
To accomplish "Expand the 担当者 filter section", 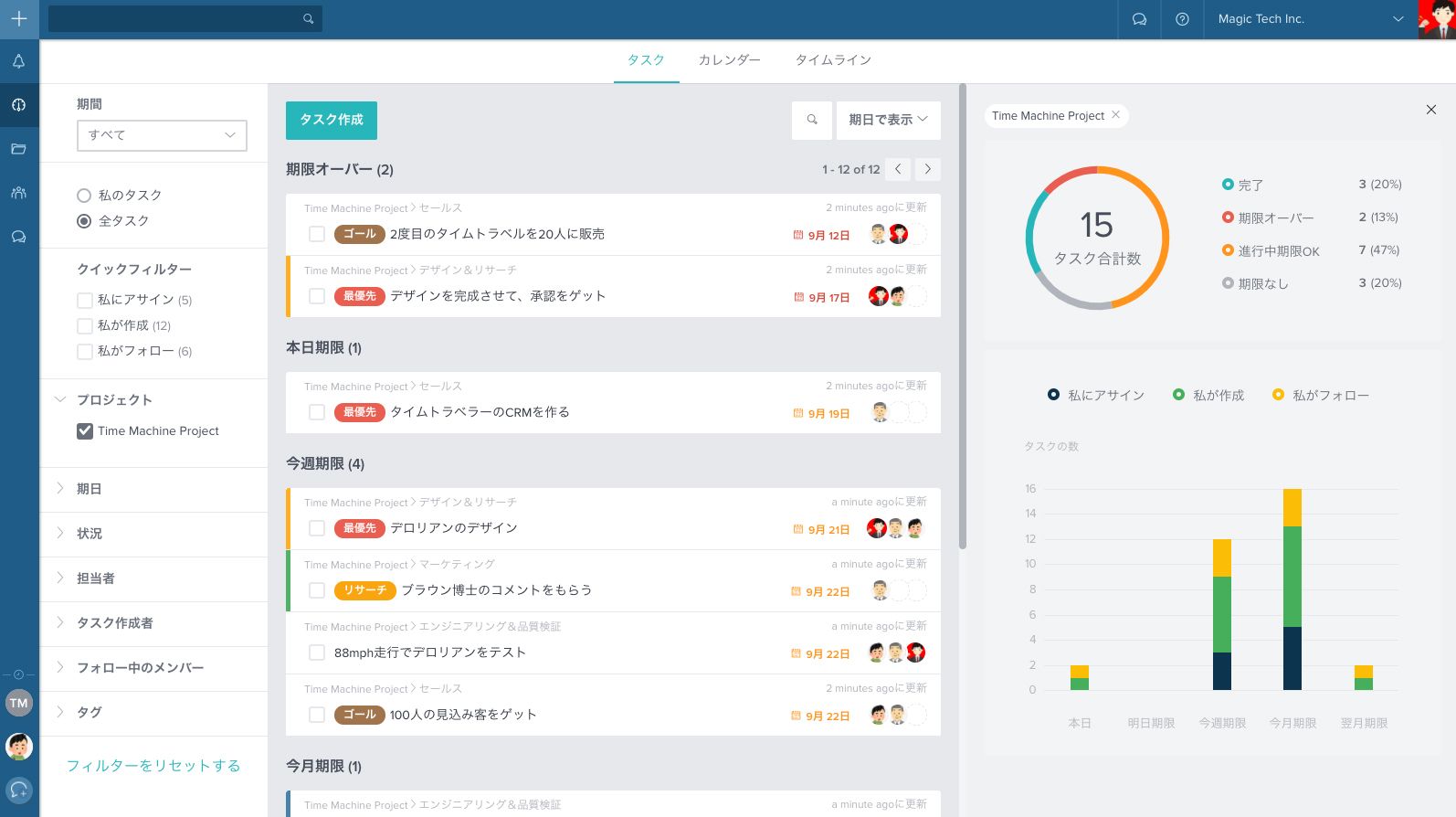I will [x=61, y=578].
